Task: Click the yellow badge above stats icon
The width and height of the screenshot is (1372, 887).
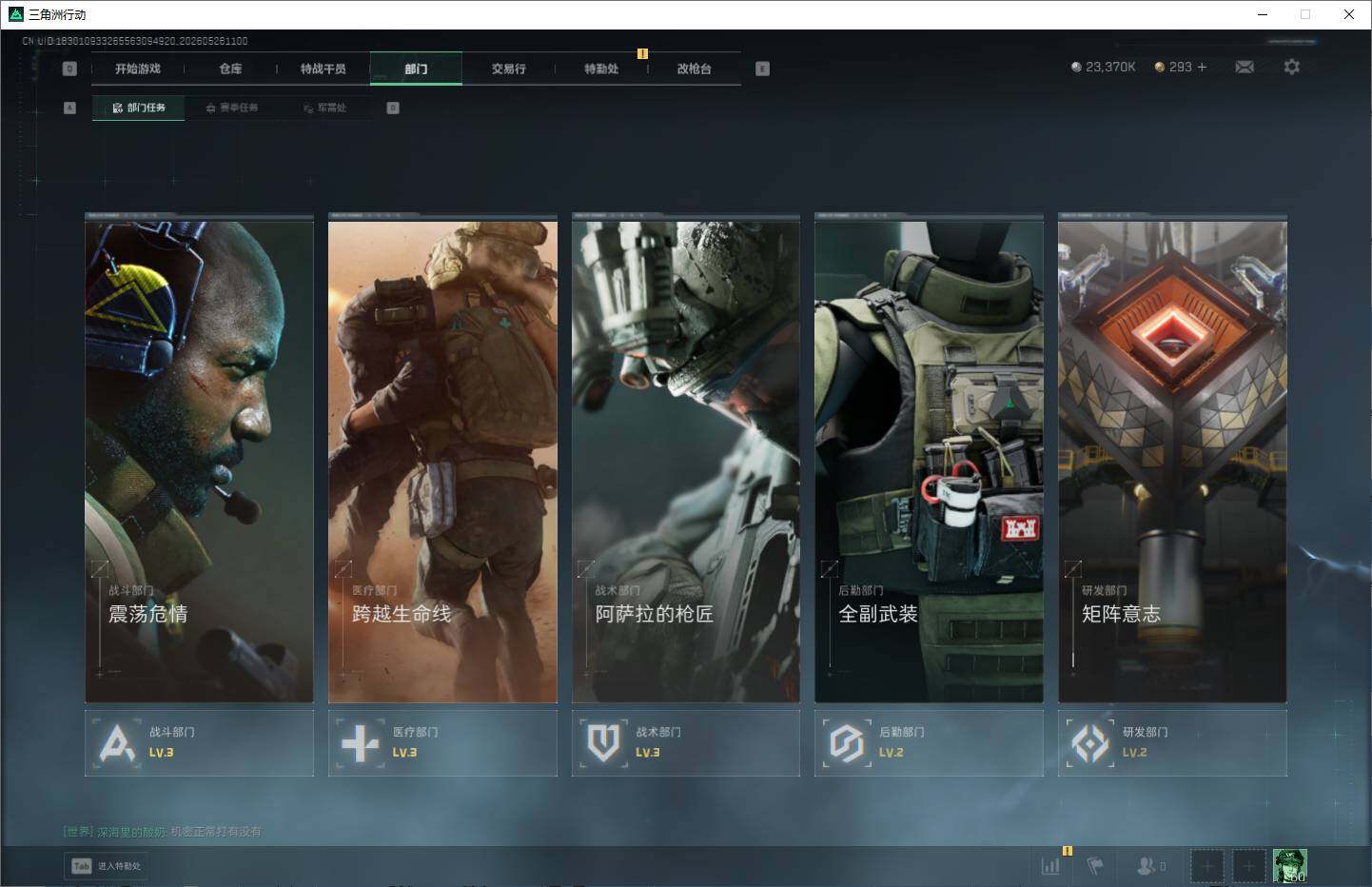Action: (1067, 851)
